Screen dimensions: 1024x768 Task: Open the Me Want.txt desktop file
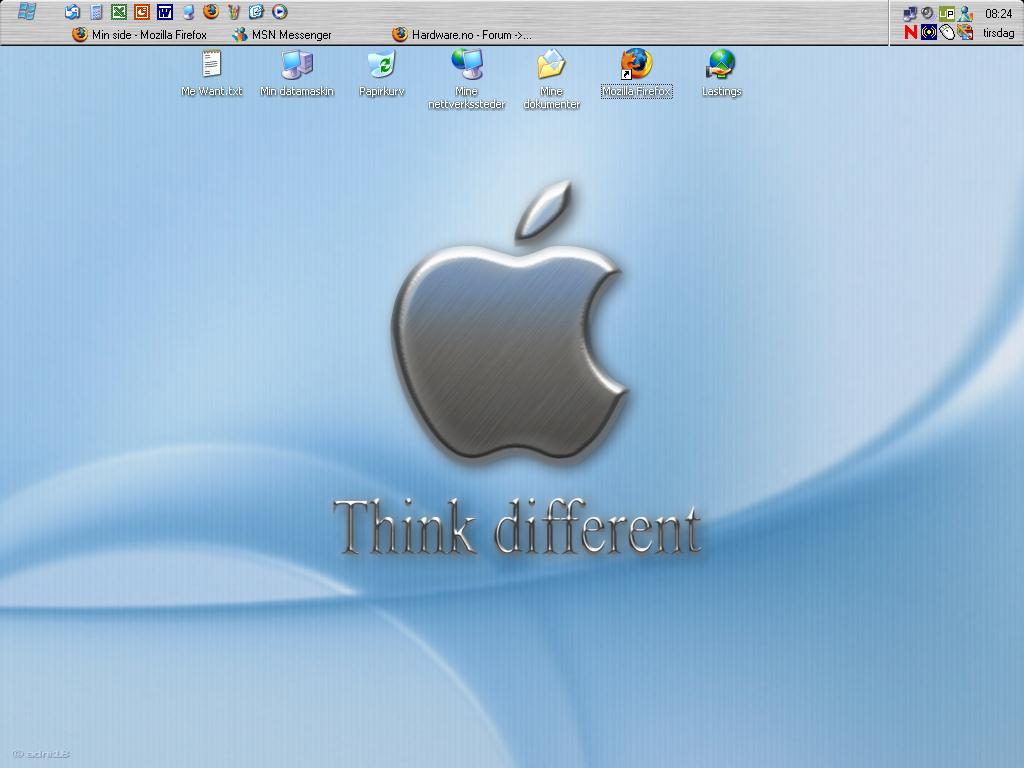(212, 74)
